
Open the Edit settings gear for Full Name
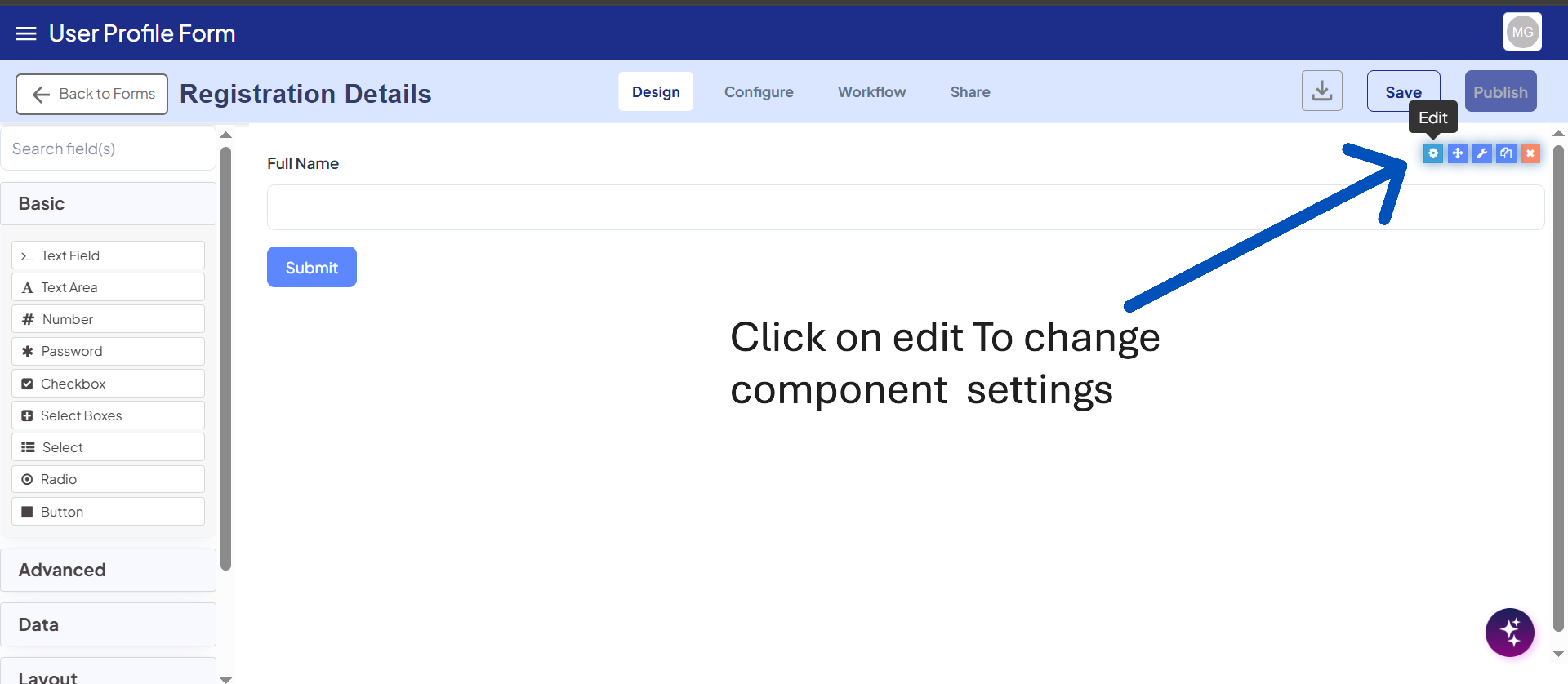click(1433, 153)
